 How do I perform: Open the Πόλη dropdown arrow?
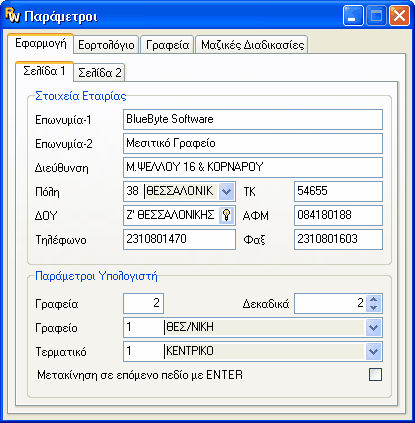226,191
